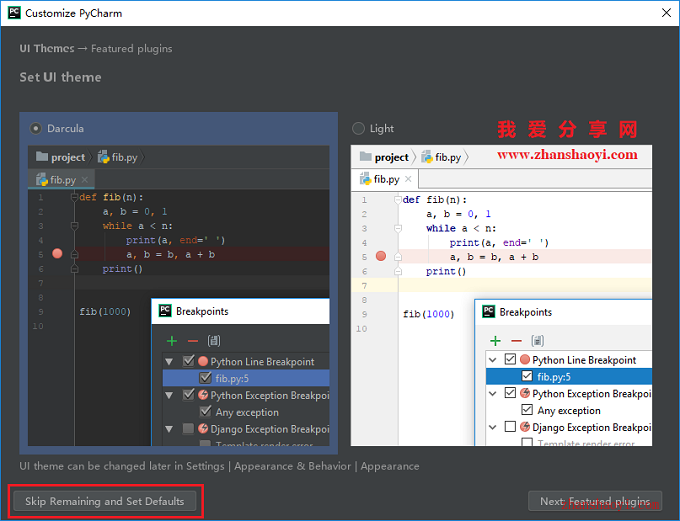Viewport: 680px width, 521px height.
Task: Click fib.py breadcrumb python icon in Light preview
Action: (427, 157)
